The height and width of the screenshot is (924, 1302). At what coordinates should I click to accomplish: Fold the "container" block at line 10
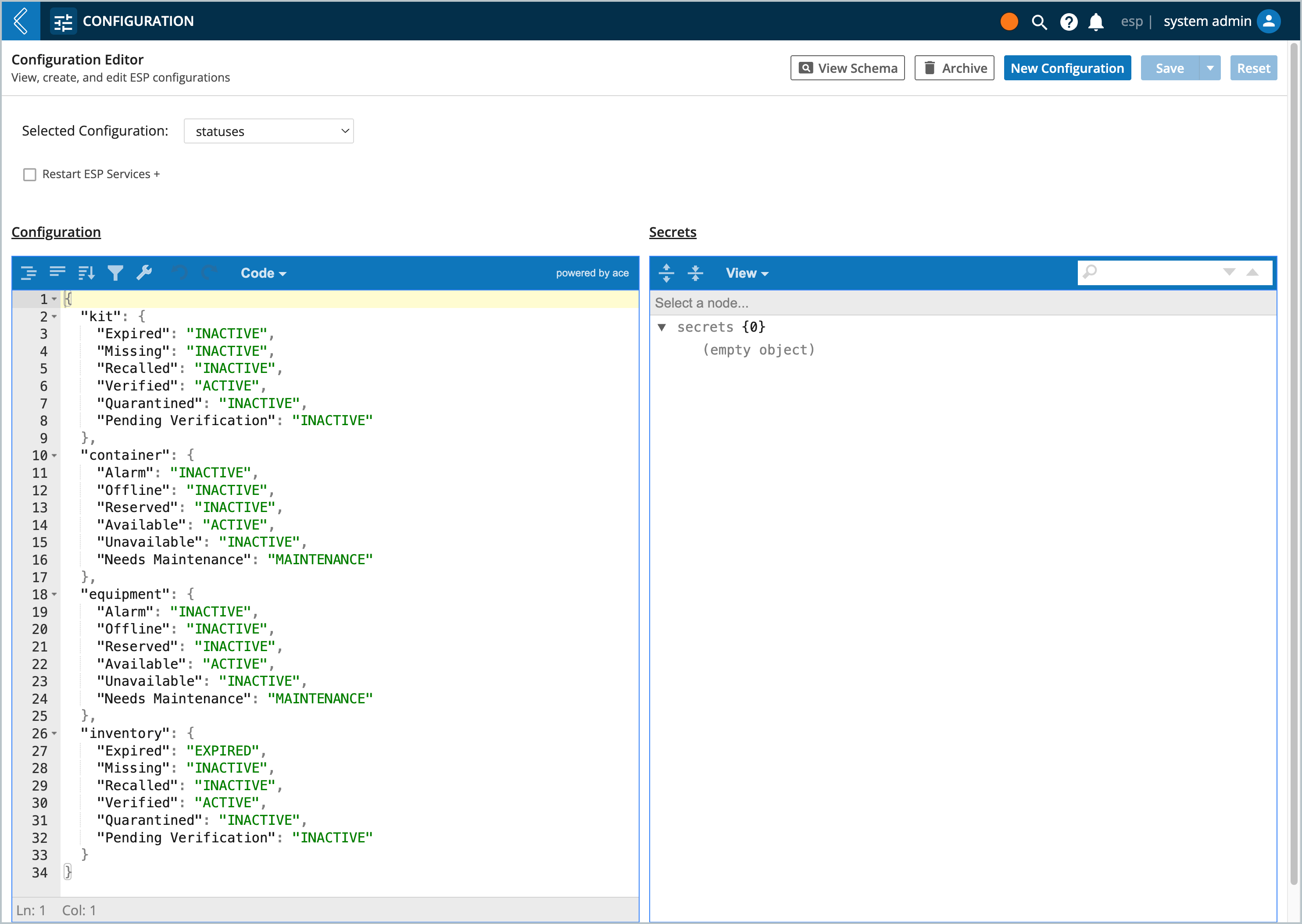click(x=54, y=456)
